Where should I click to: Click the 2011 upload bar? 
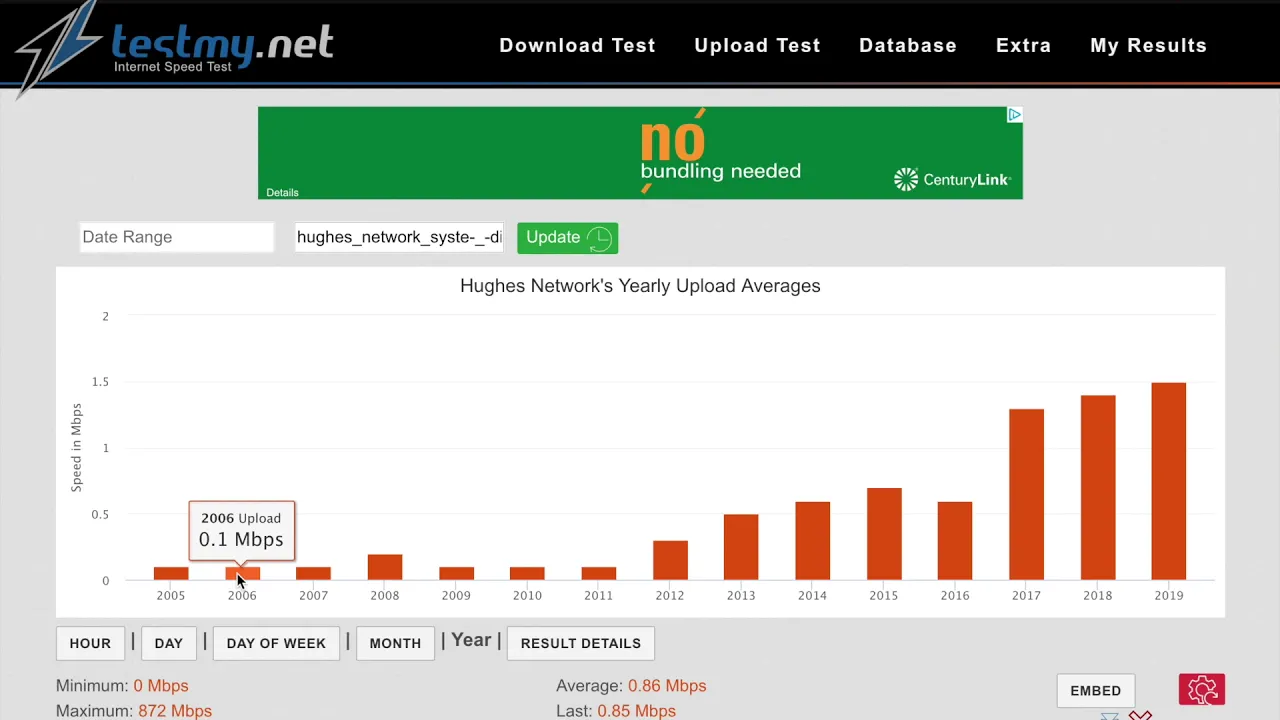(x=599, y=573)
